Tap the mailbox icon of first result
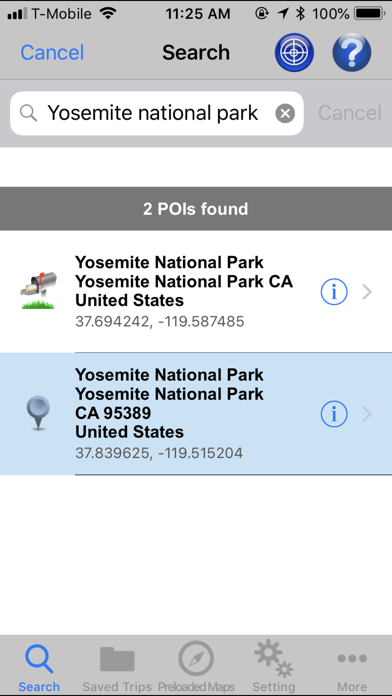This screenshot has width=392, height=696. 39,290
